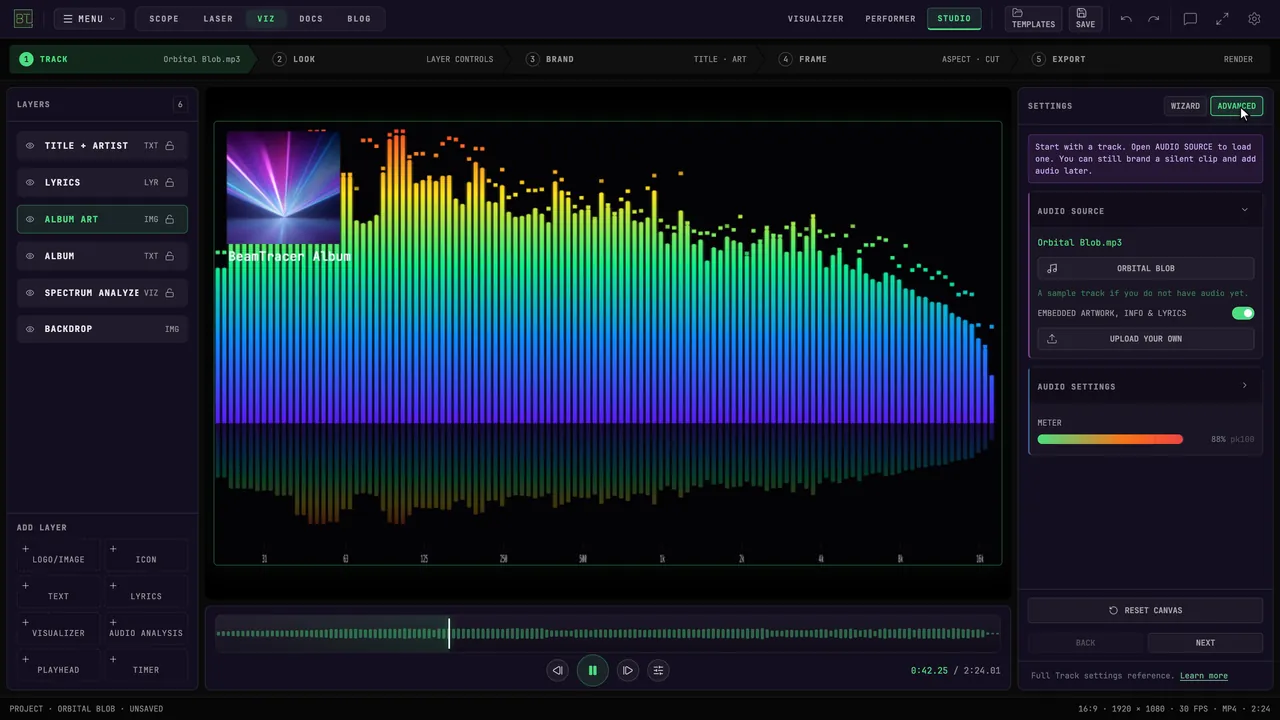
Task: Pause playback with the pause button
Action: 592,670
